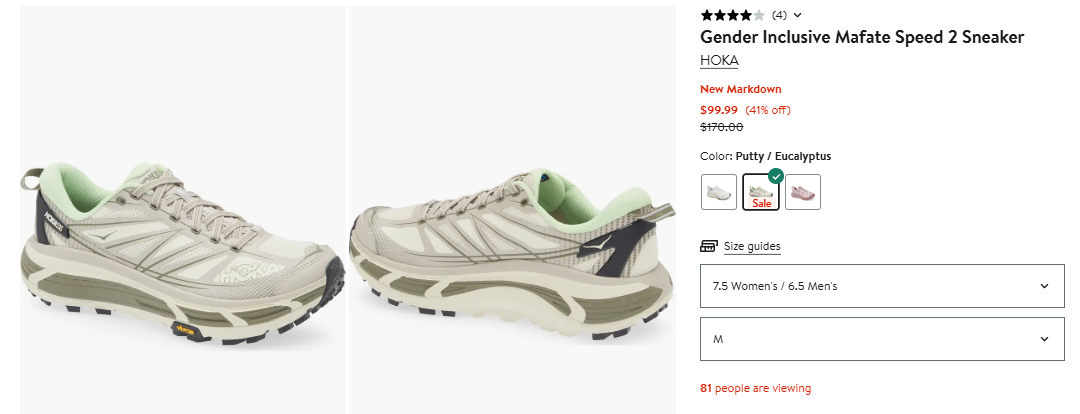Image resolution: width=1080 pixels, height=414 pixels.
Task: Open the M width dropdown
Action: (x=882, y=339)
